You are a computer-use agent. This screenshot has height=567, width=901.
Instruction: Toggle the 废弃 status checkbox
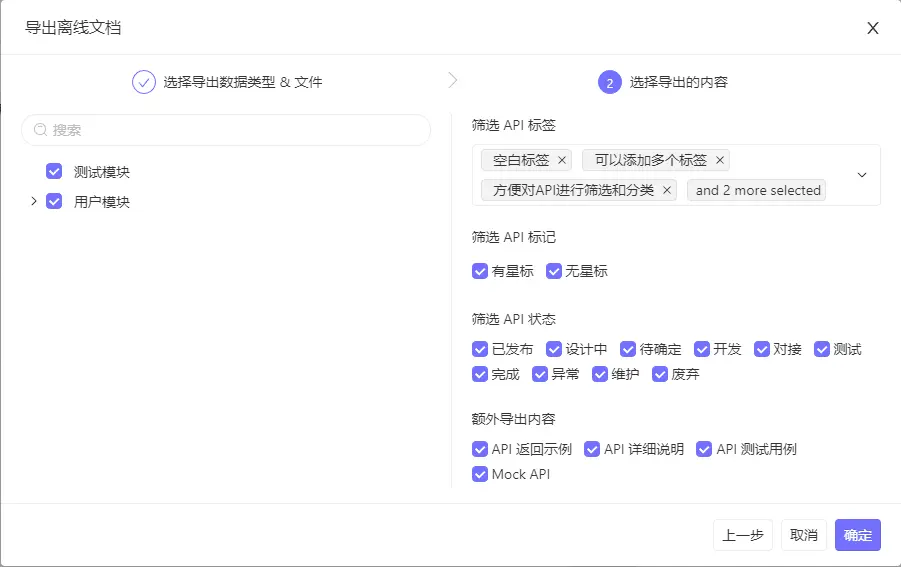tap(660, 375)
